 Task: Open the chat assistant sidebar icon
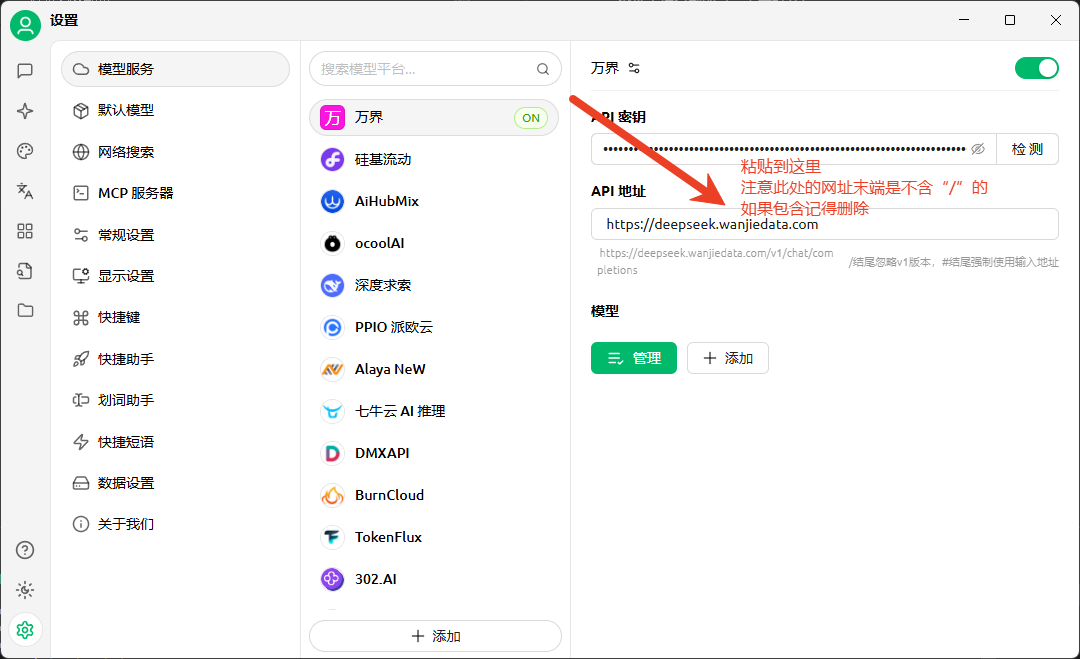click(25, 70)
